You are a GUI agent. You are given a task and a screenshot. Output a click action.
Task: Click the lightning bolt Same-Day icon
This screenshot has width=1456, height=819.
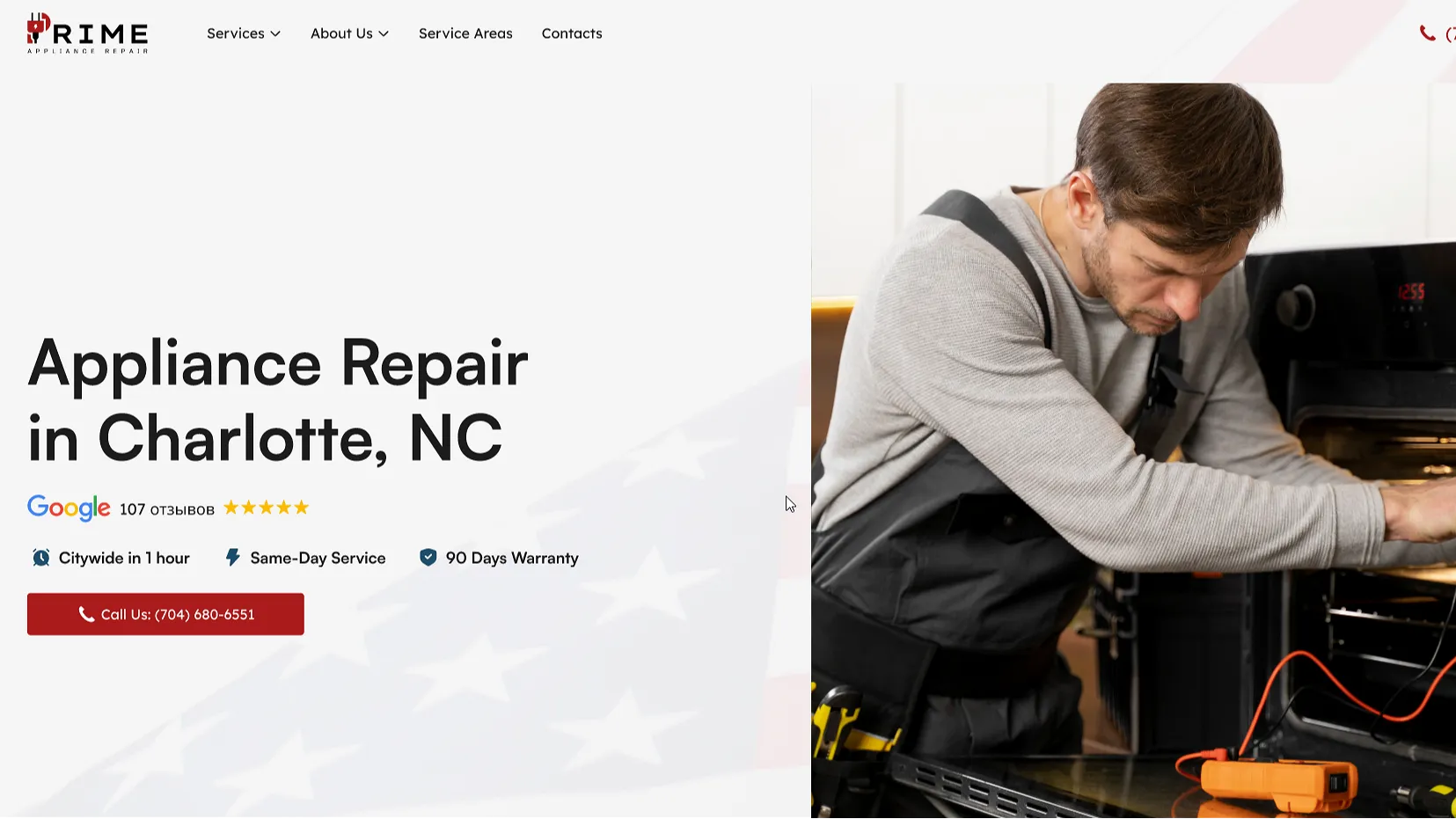point(232,558)
